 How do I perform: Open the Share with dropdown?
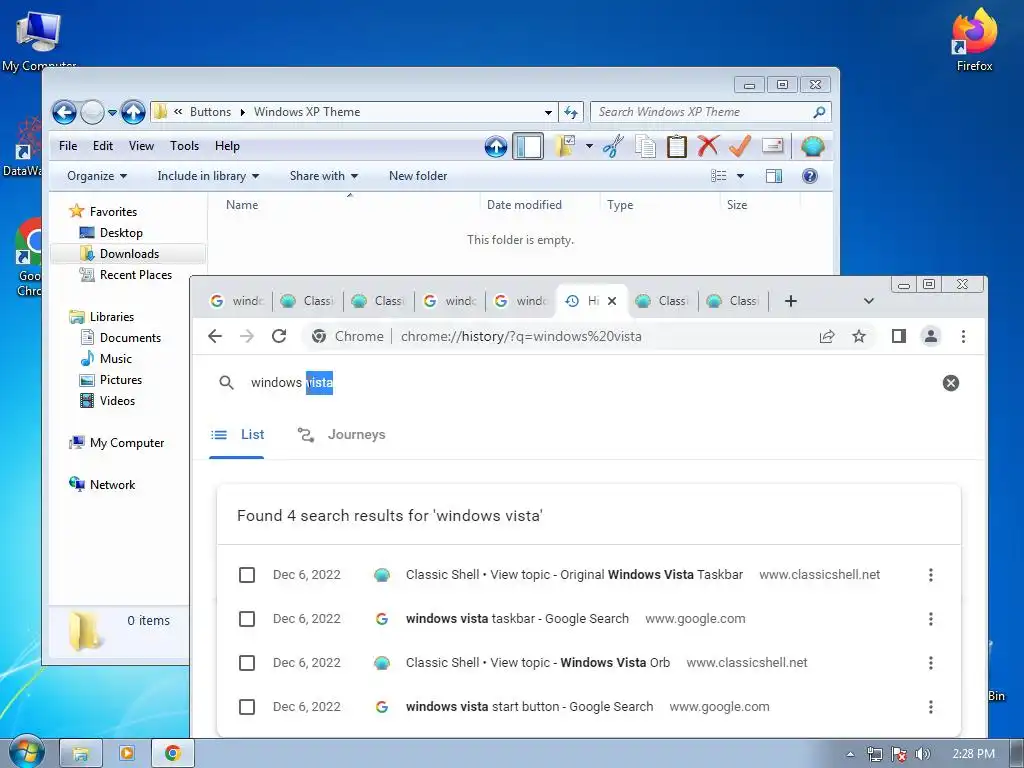[x=324, y=176]
